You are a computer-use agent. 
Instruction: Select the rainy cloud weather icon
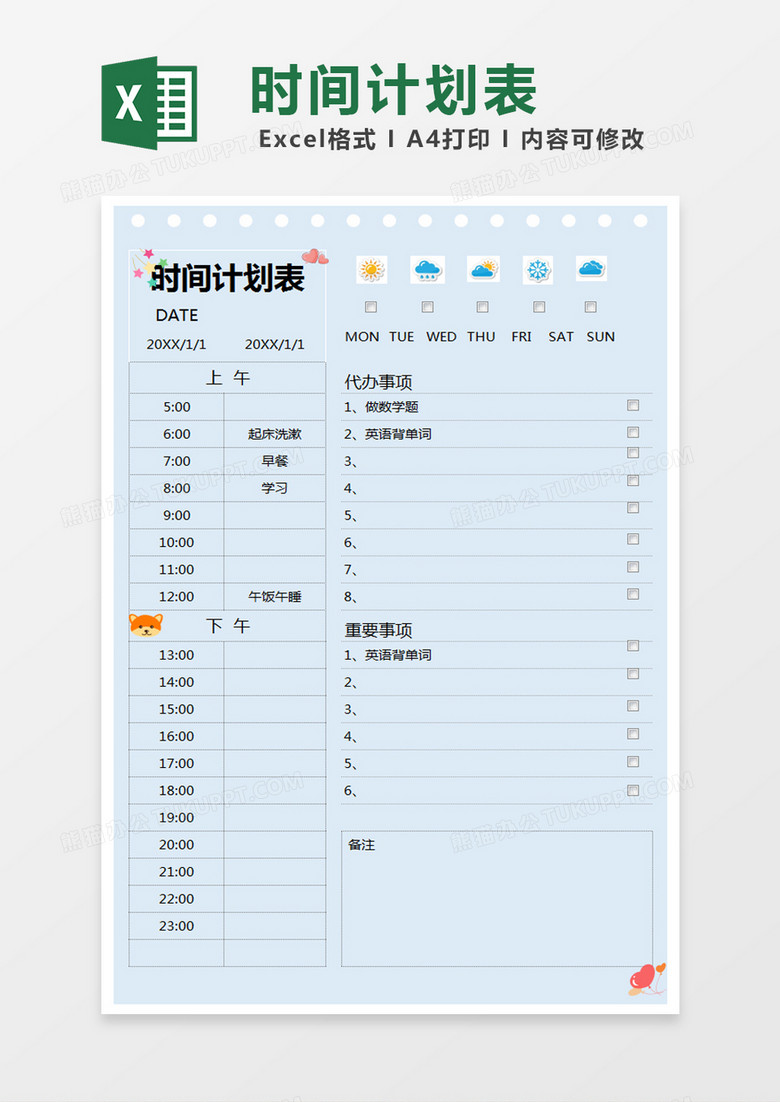pos(427,270)
